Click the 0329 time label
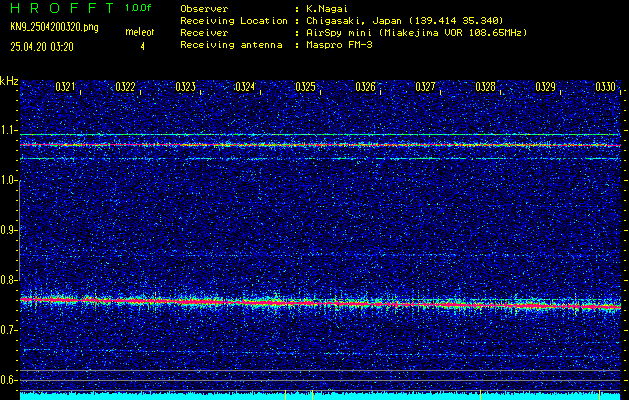This screenshot has height=400, width=629. click(x=546, y=87)
